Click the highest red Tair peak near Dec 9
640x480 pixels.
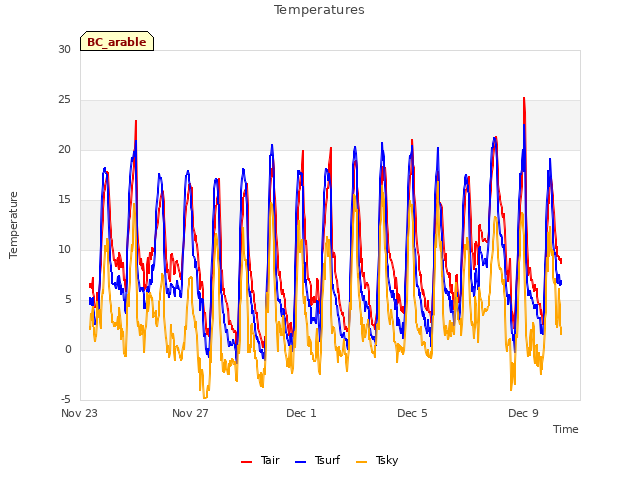[524, 98]
